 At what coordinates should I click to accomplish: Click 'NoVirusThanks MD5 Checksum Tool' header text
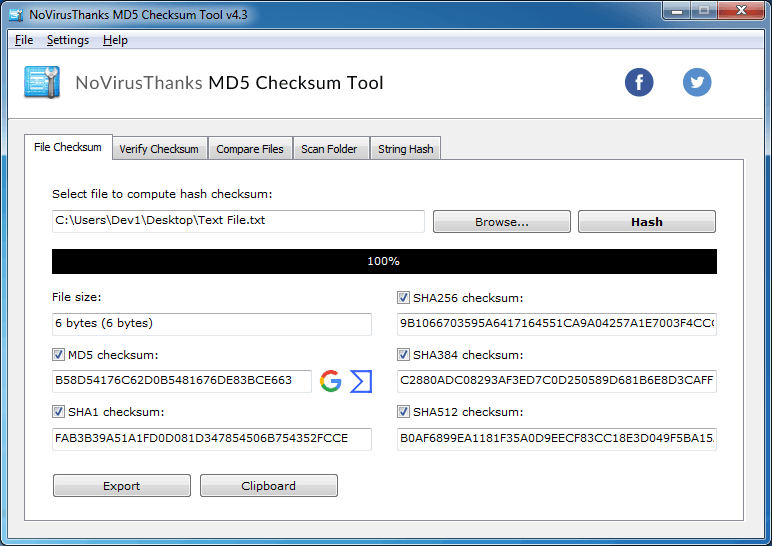(229, 83)
